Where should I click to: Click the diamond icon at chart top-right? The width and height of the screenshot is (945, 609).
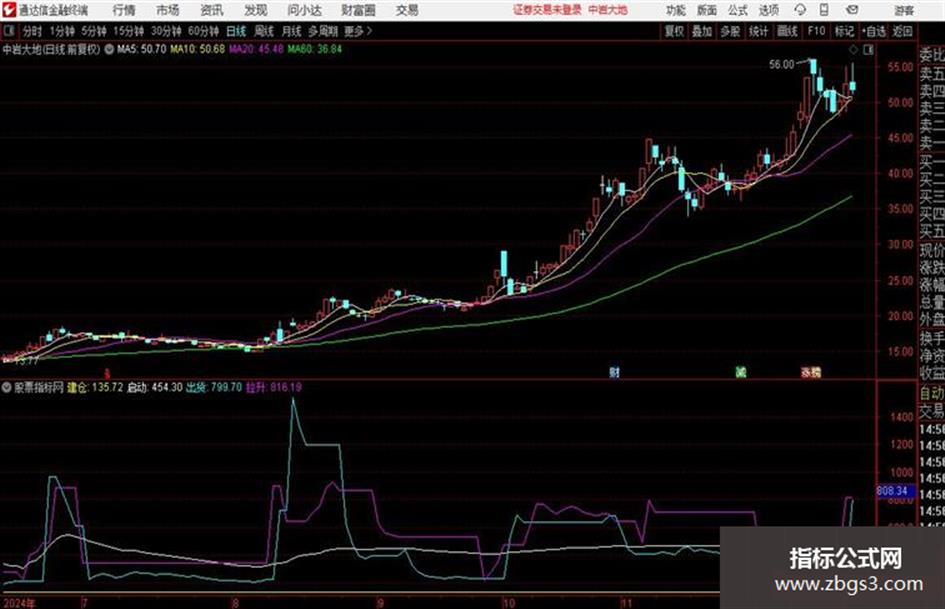[x=853, y=50]
